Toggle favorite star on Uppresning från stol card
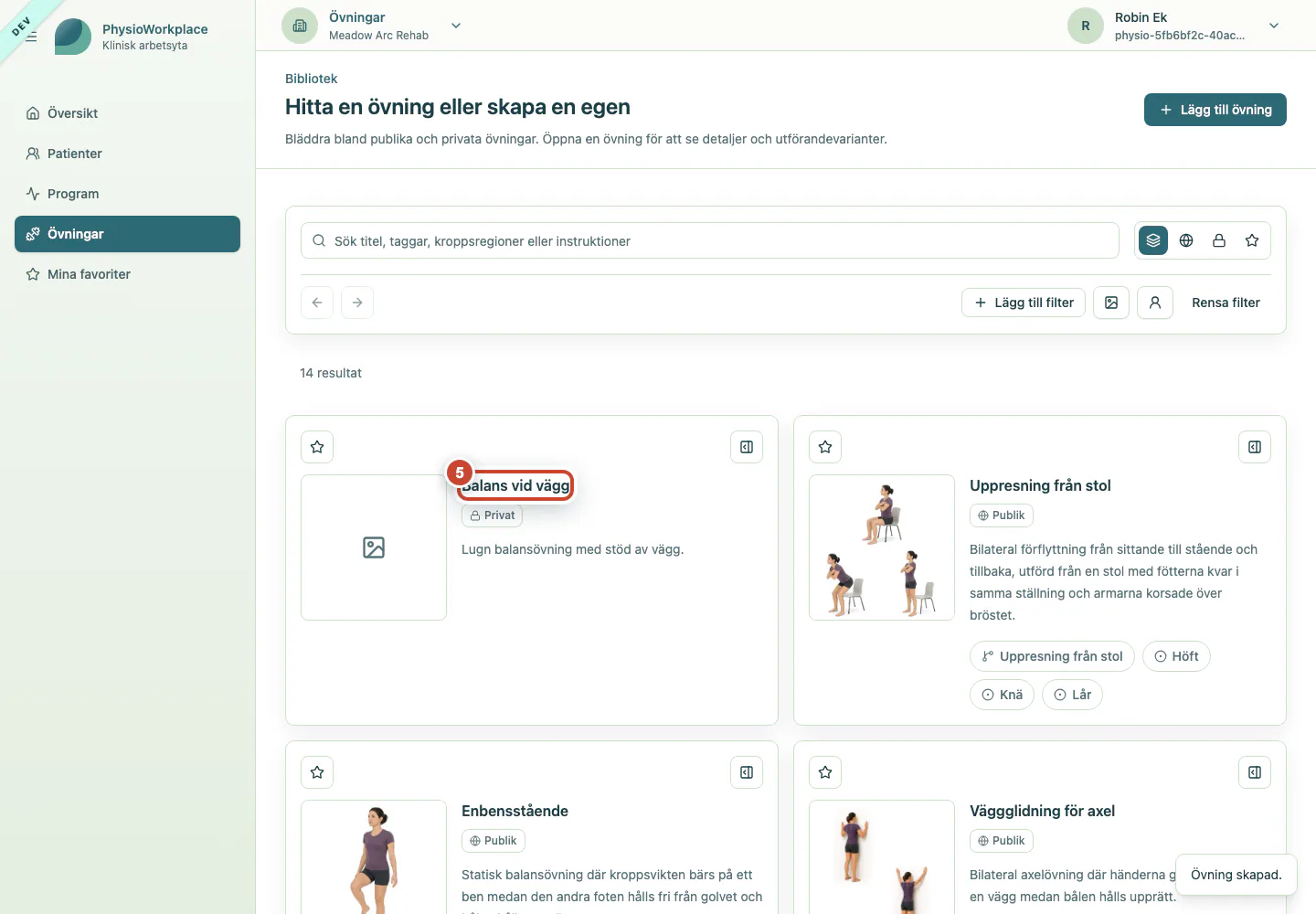This screenshot has height=914, width=1316. point(825,447)
